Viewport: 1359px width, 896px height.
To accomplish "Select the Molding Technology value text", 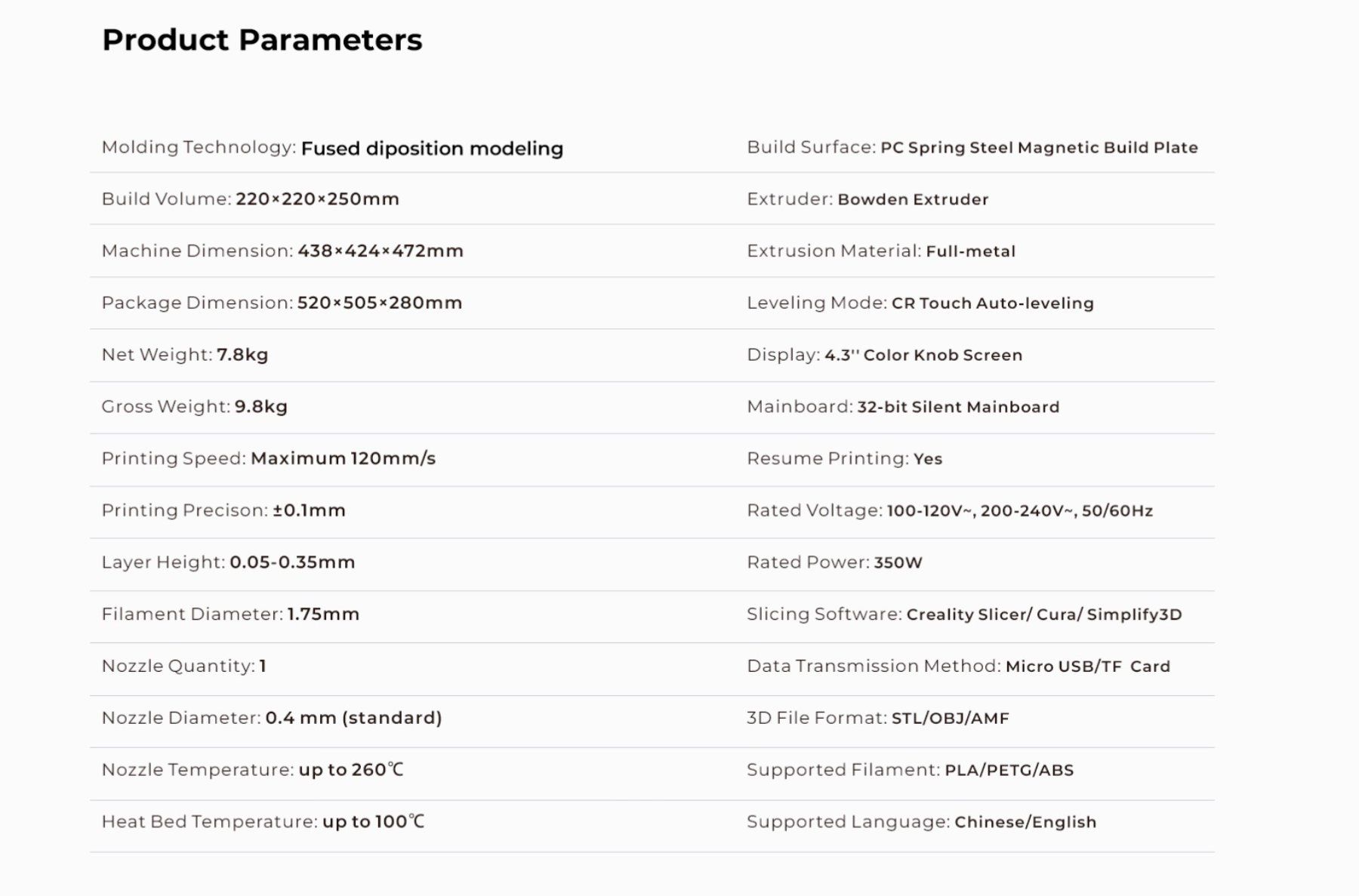I will (432, 149).
